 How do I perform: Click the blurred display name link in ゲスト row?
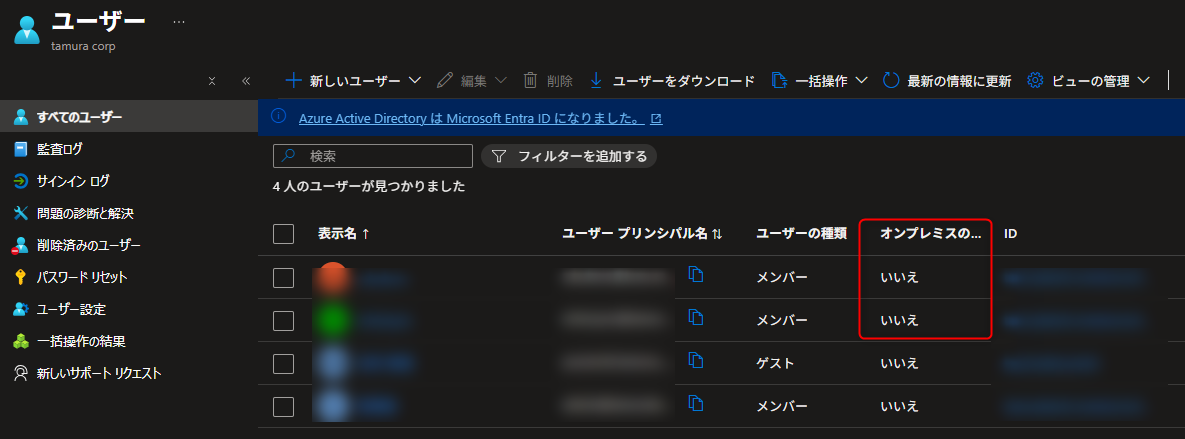coord(385,364)
